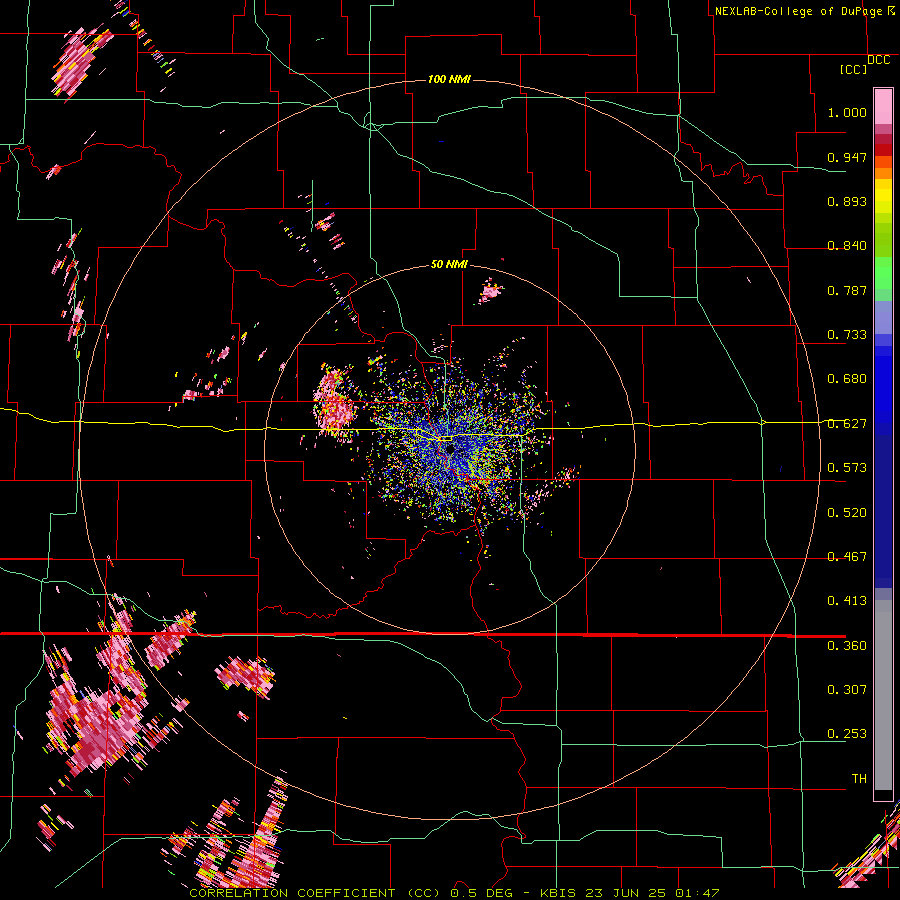Click the KBIS 23 JUN 25 timestamp
This screenshot has height=900, width=900.
[603, 893]
